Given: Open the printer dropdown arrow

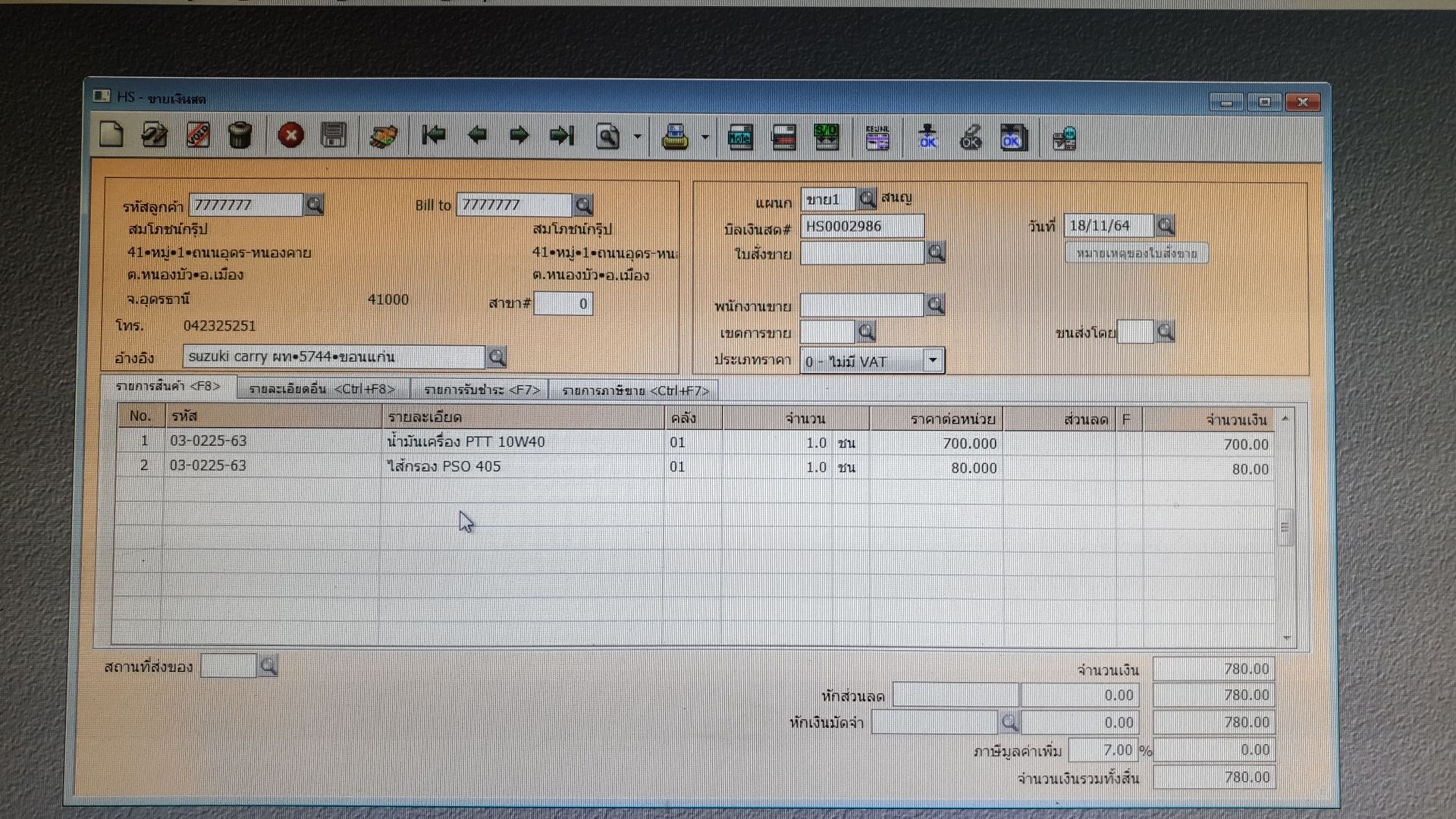Looking at the screenshot, I should pyautogui.click(x=704, y=137).
